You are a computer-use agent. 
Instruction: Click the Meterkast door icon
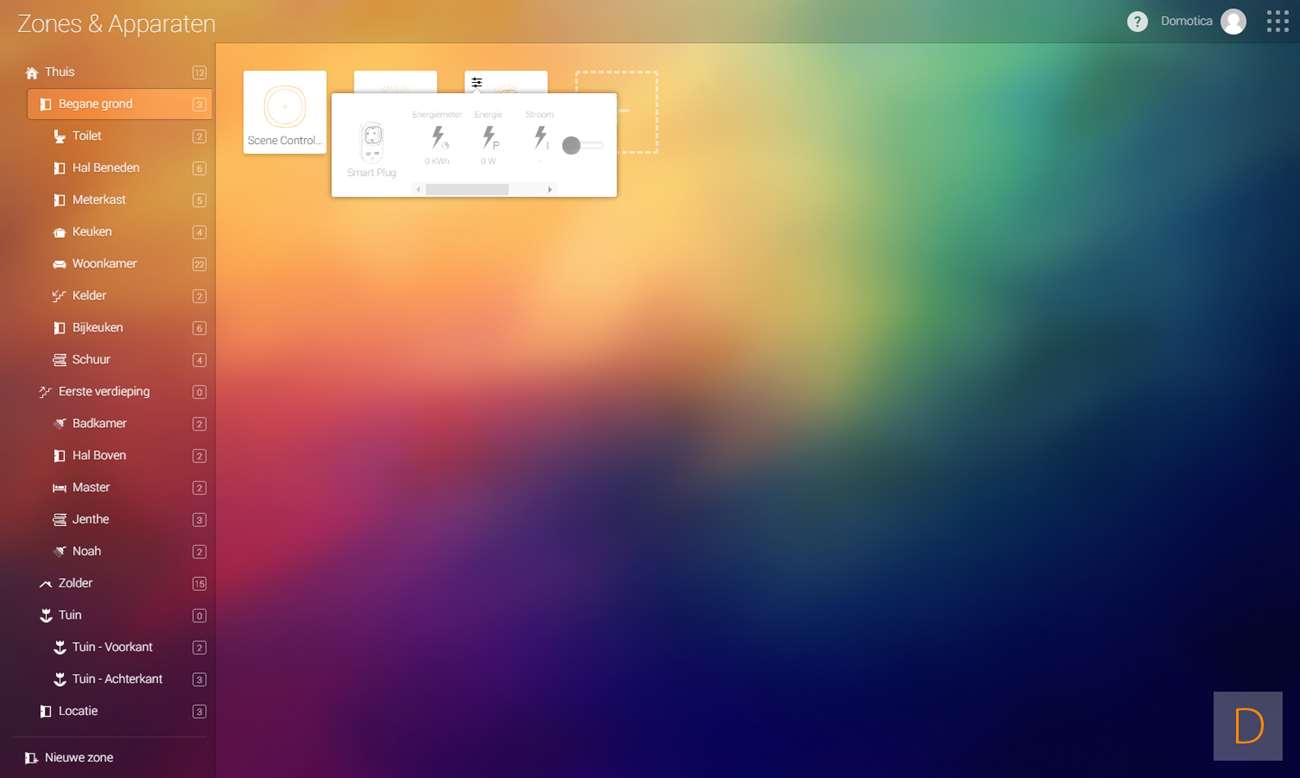(x=60, y=200)
